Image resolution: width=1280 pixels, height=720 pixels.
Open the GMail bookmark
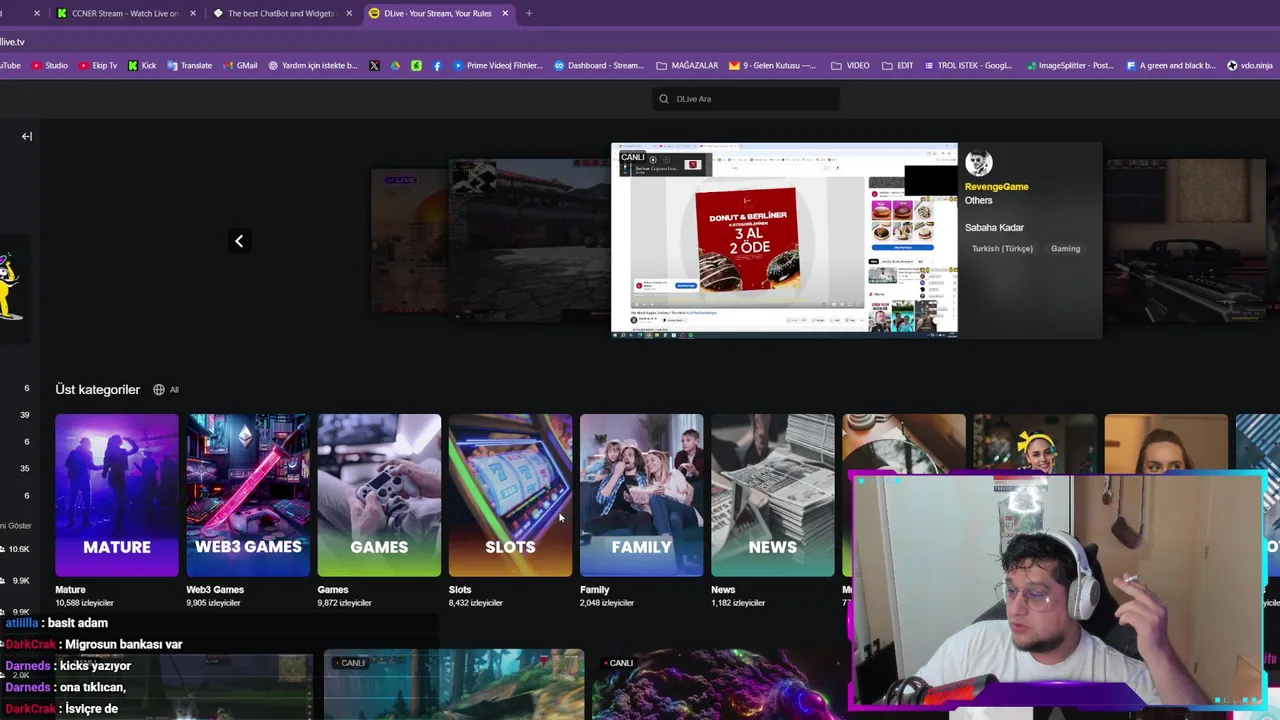[239, 65]
